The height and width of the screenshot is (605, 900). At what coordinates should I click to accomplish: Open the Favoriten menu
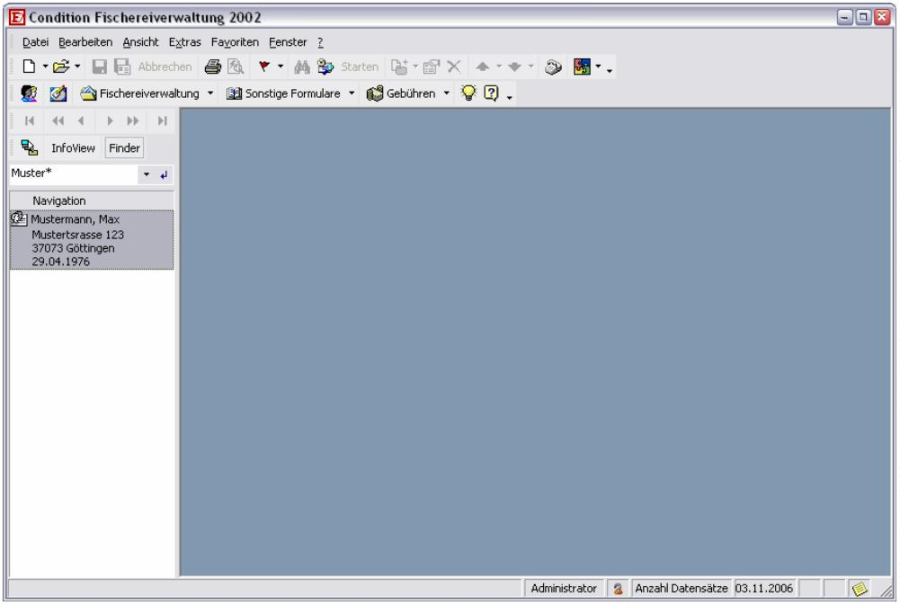[234, 41]
